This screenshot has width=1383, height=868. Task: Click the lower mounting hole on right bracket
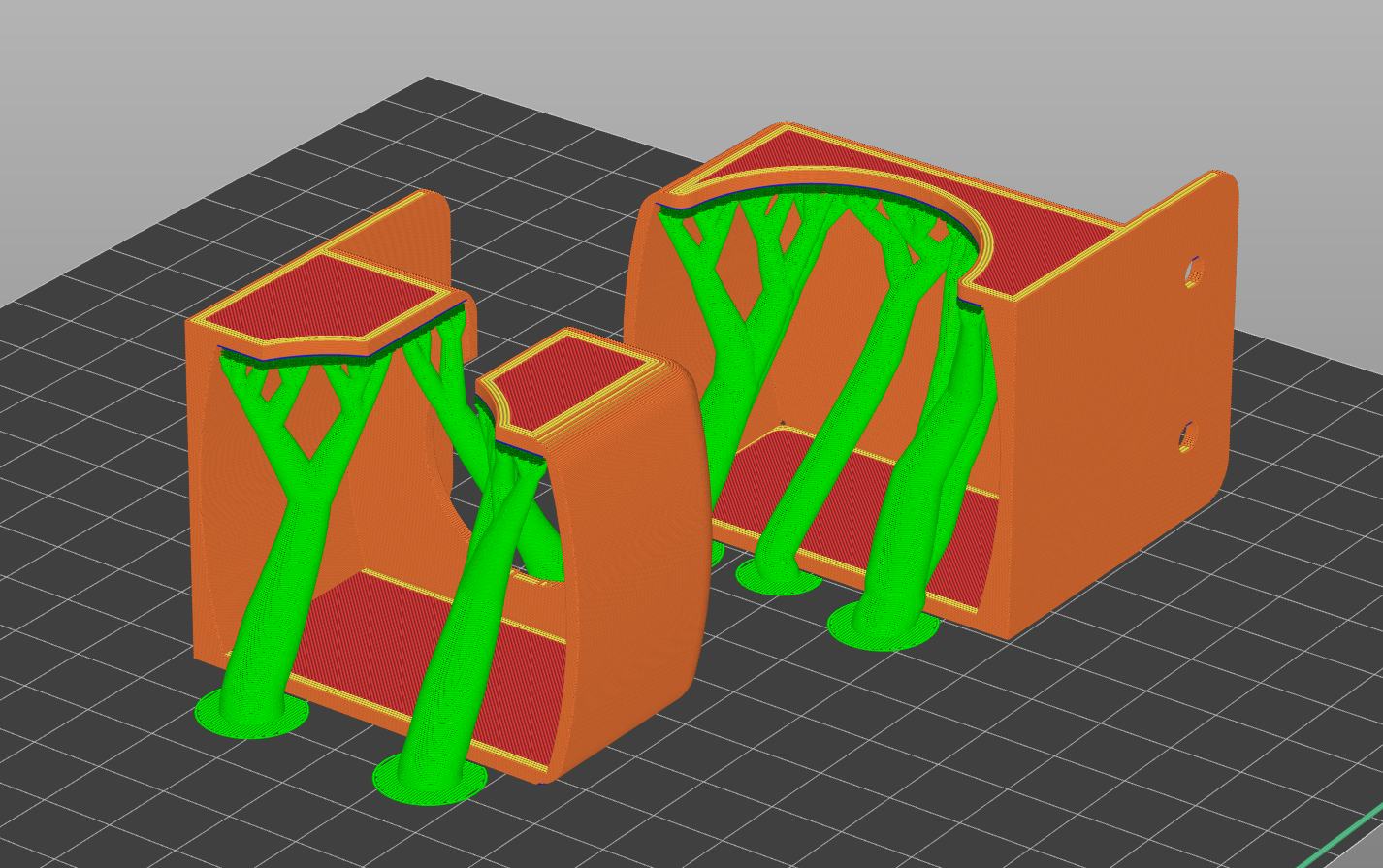pos(1188,436)
